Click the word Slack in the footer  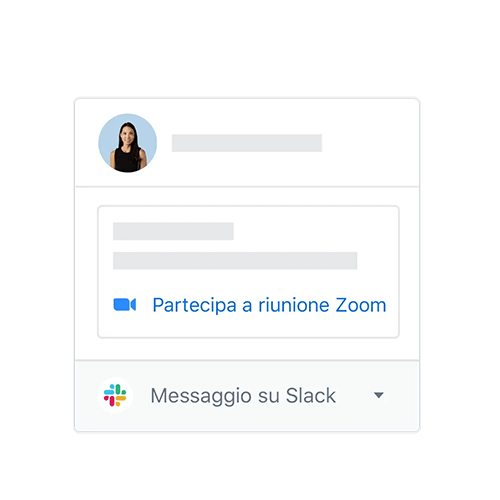(x=311, y=396)
